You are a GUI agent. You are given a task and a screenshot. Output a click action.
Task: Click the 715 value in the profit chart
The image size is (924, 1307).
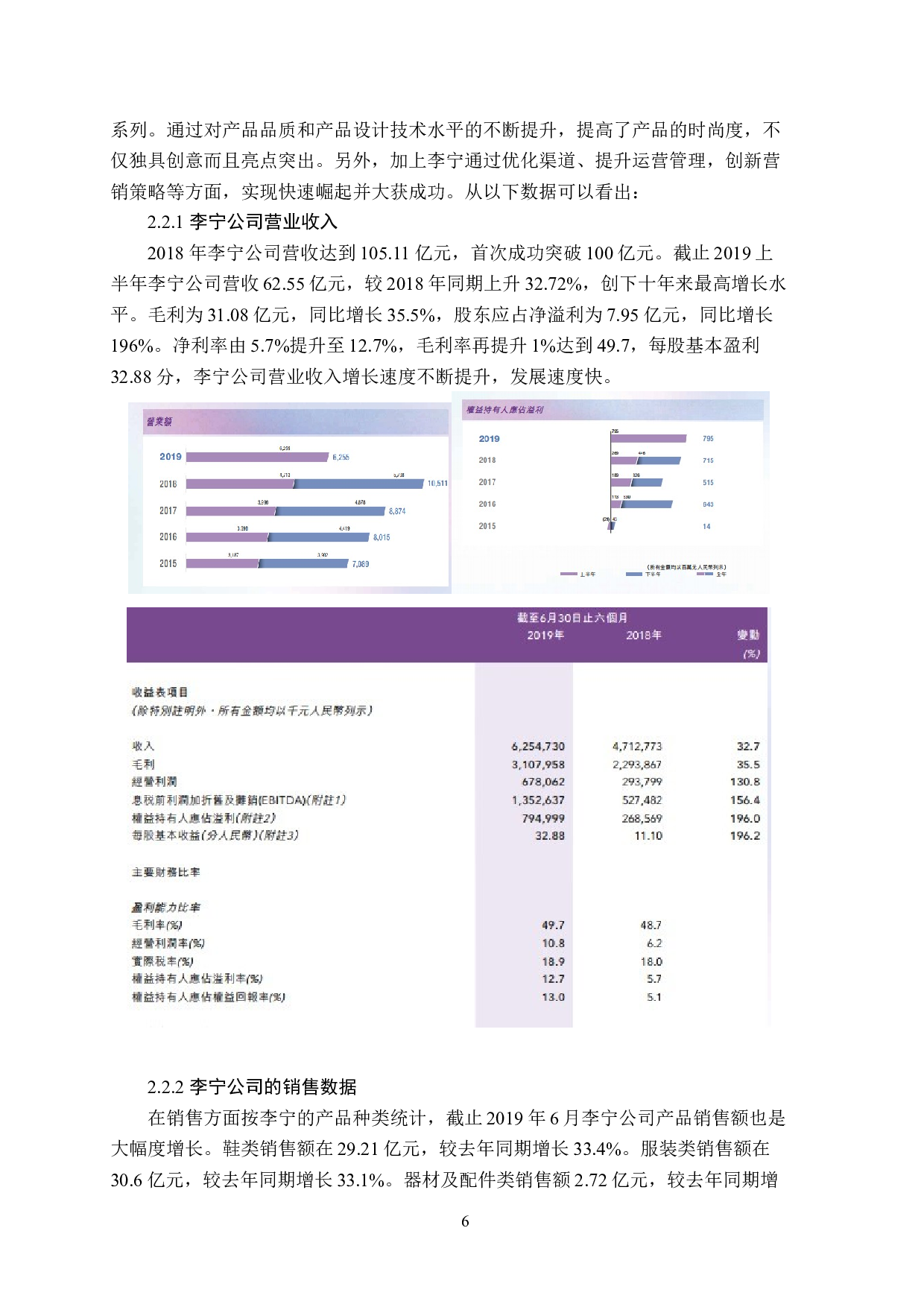708,461
